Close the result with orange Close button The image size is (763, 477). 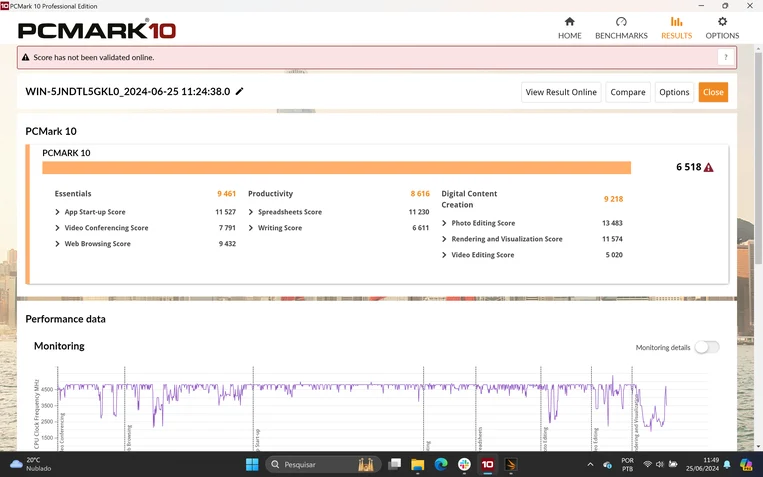[x=713, y=92]
